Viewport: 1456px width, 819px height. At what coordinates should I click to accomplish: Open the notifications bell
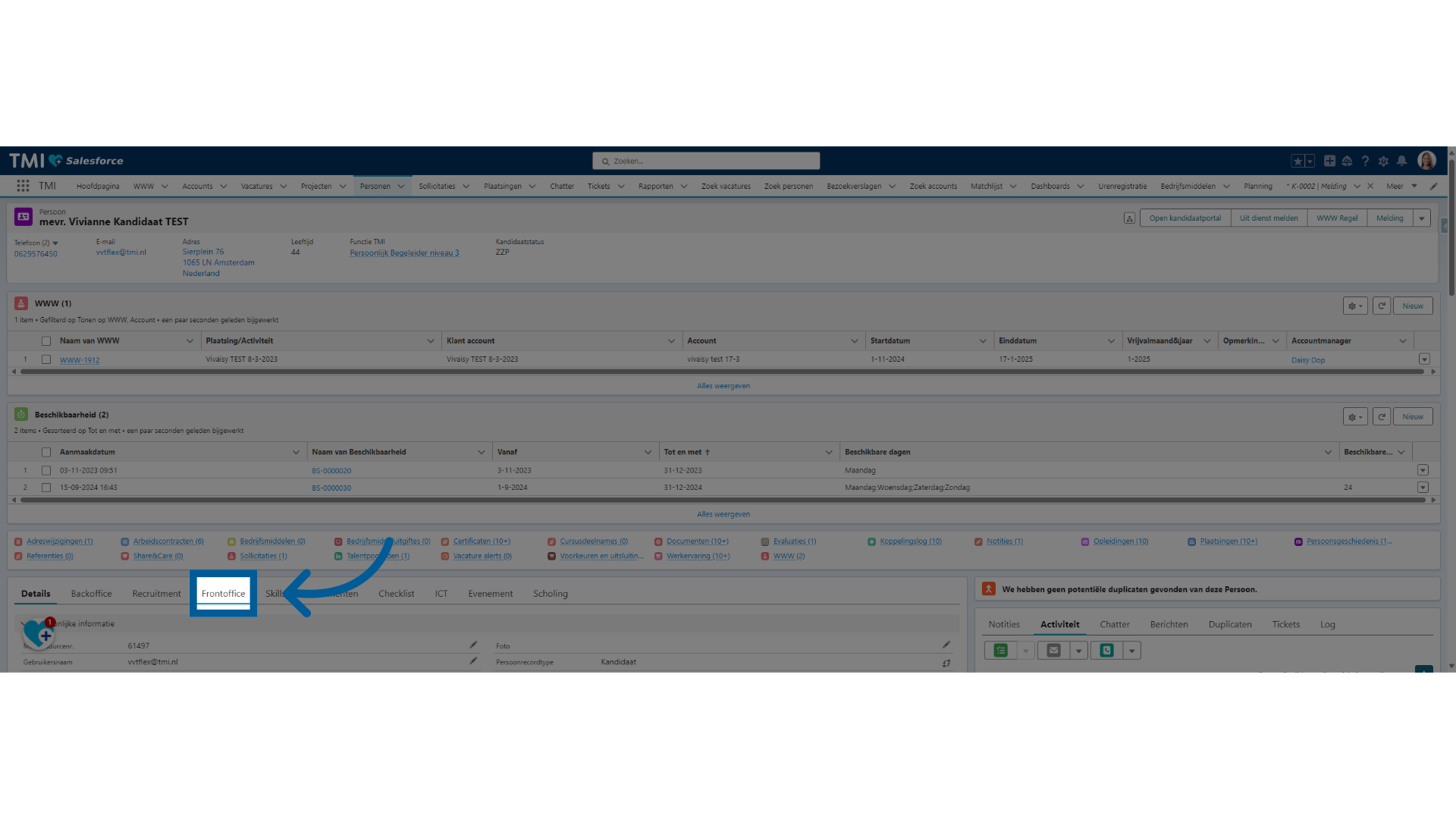coord(1401,161)
